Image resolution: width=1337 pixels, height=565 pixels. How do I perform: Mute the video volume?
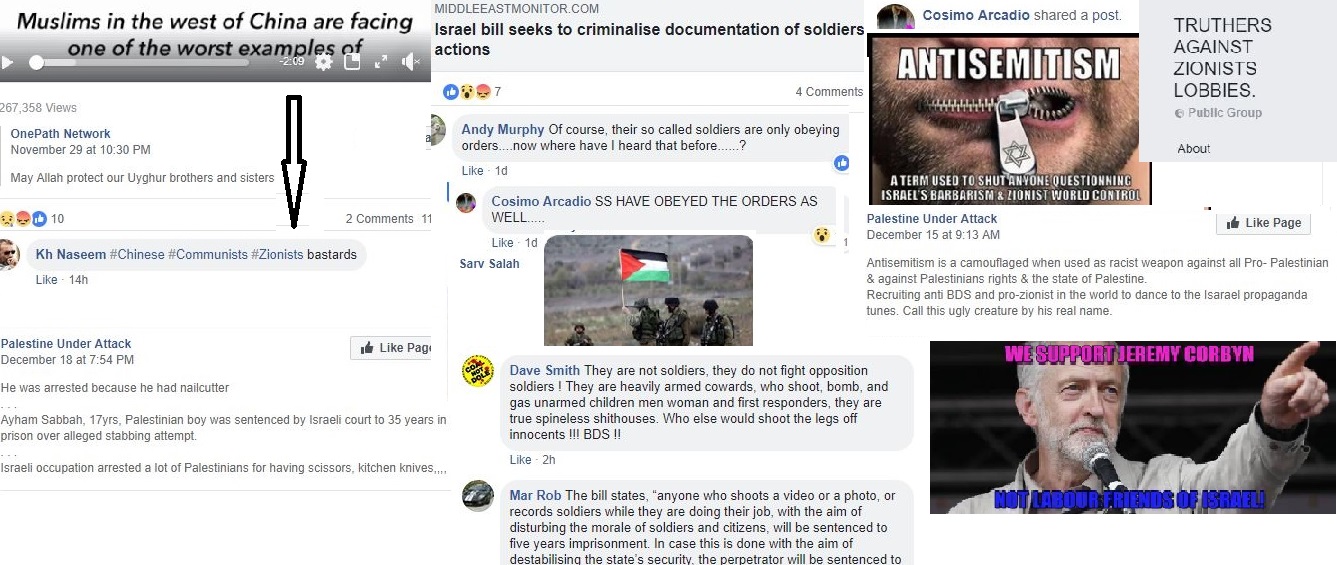pos(410,62)
